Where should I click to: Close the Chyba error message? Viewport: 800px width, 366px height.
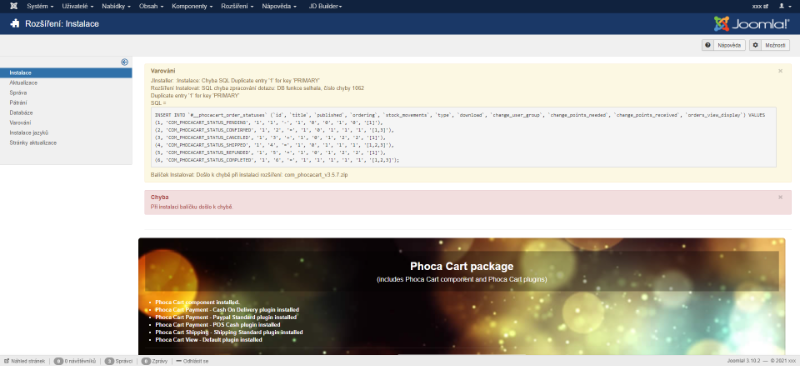[x=780, y=197]
